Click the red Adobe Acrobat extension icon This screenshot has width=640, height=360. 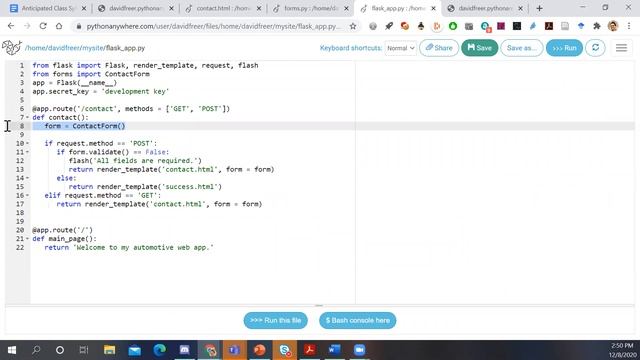[549, 26]
